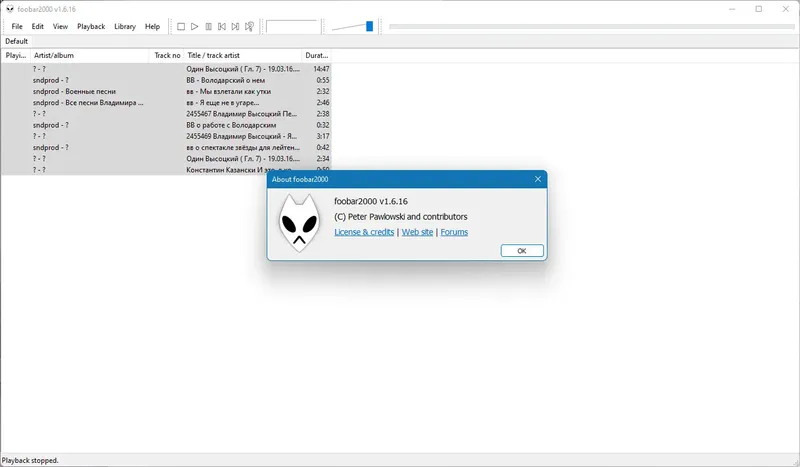The width and height of the screenshot is (800, 467).
Task: Click the foobar2000 alien logo in dialog
Action: click(299, 223)
